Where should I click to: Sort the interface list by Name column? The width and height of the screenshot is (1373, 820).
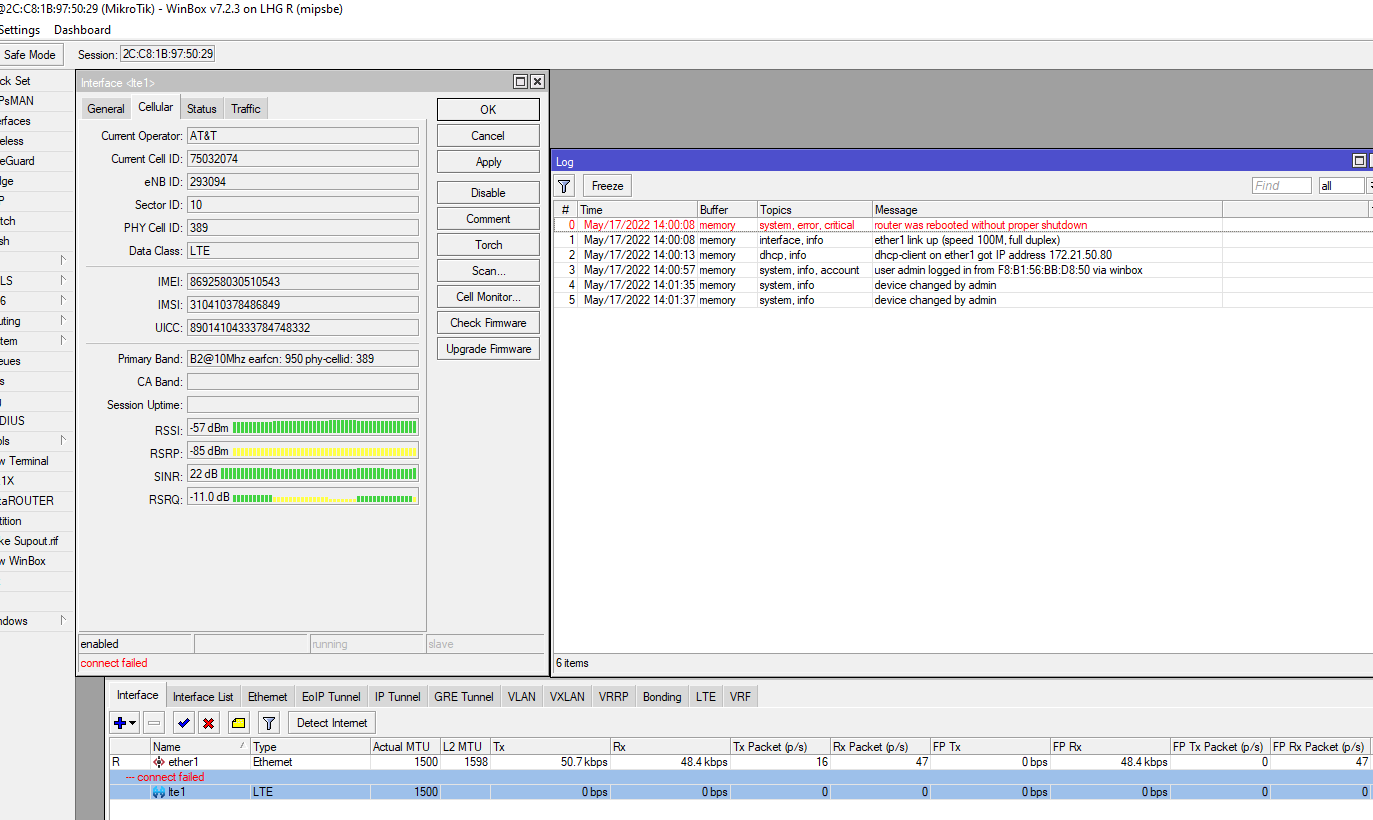(x=200, y=747)
